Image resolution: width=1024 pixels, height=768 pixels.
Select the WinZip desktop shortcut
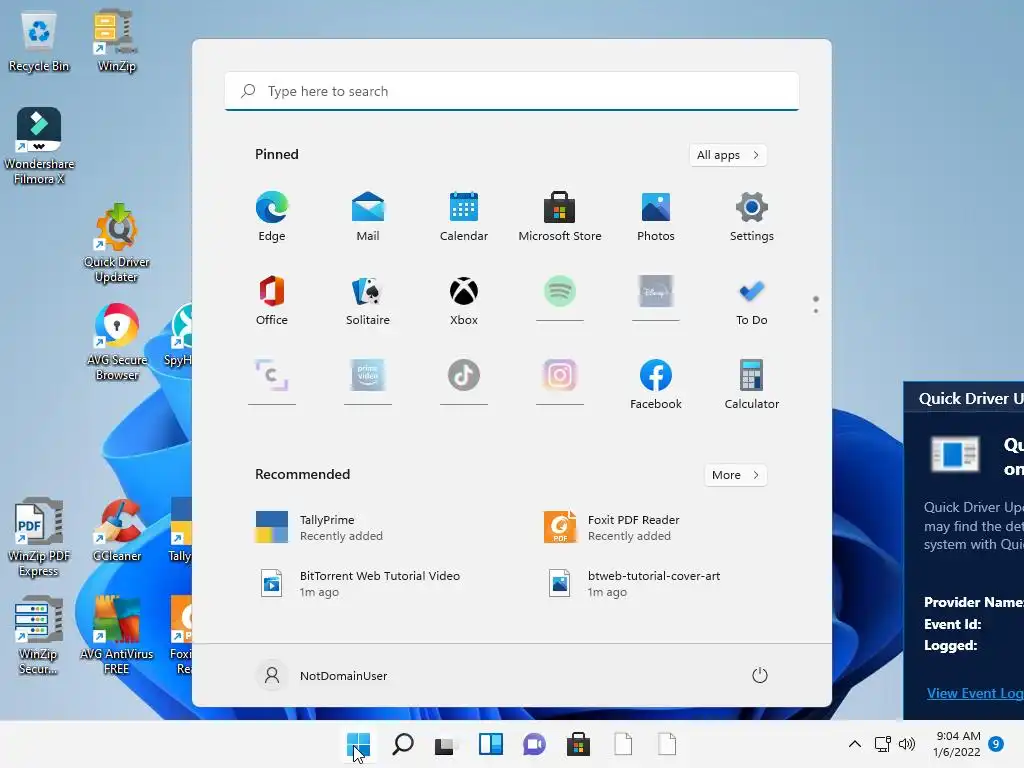pyautogui.click(x=116, y=40)
